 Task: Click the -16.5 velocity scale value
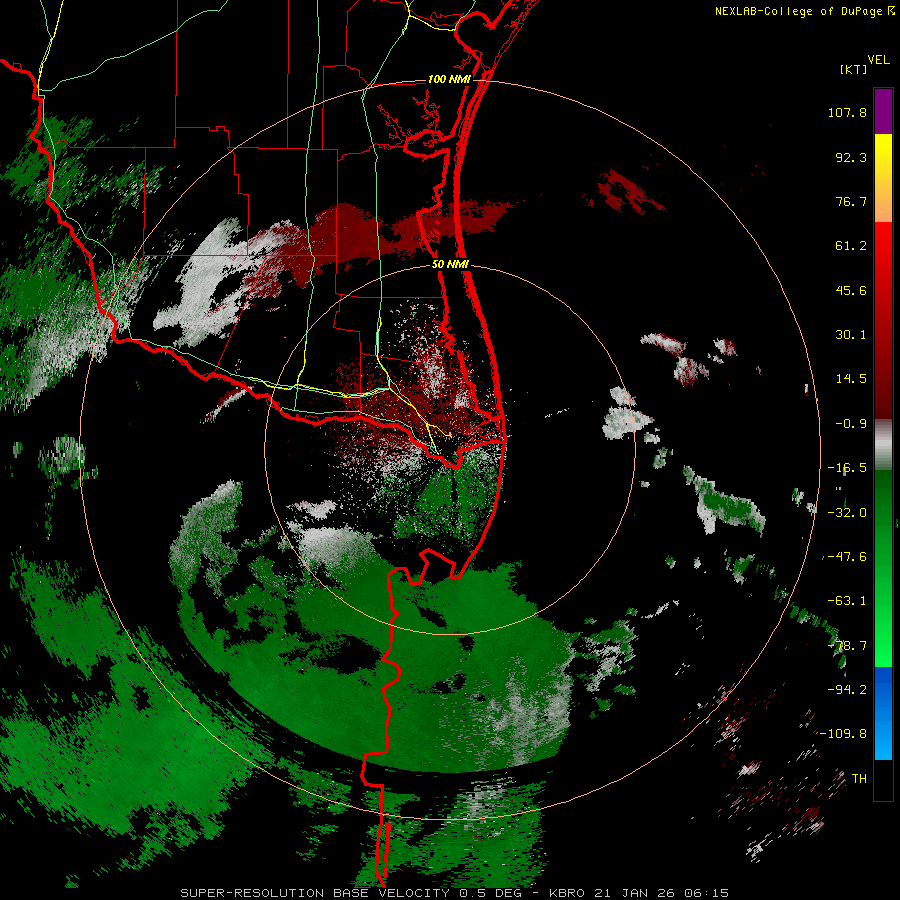(847, 468)
